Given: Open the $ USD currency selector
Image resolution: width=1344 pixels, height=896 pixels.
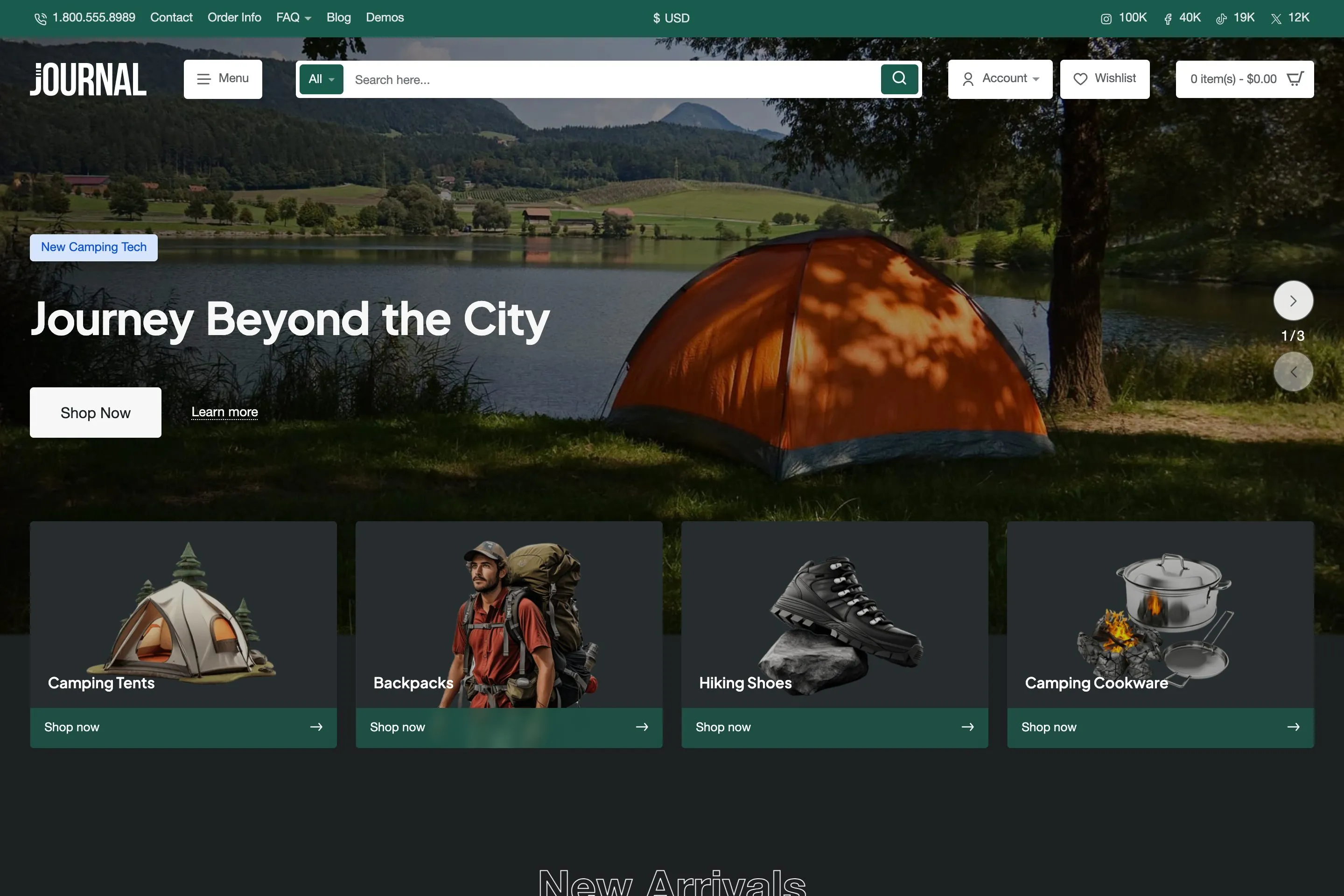Looking at the screenshot, I should [x=672, y=18].
